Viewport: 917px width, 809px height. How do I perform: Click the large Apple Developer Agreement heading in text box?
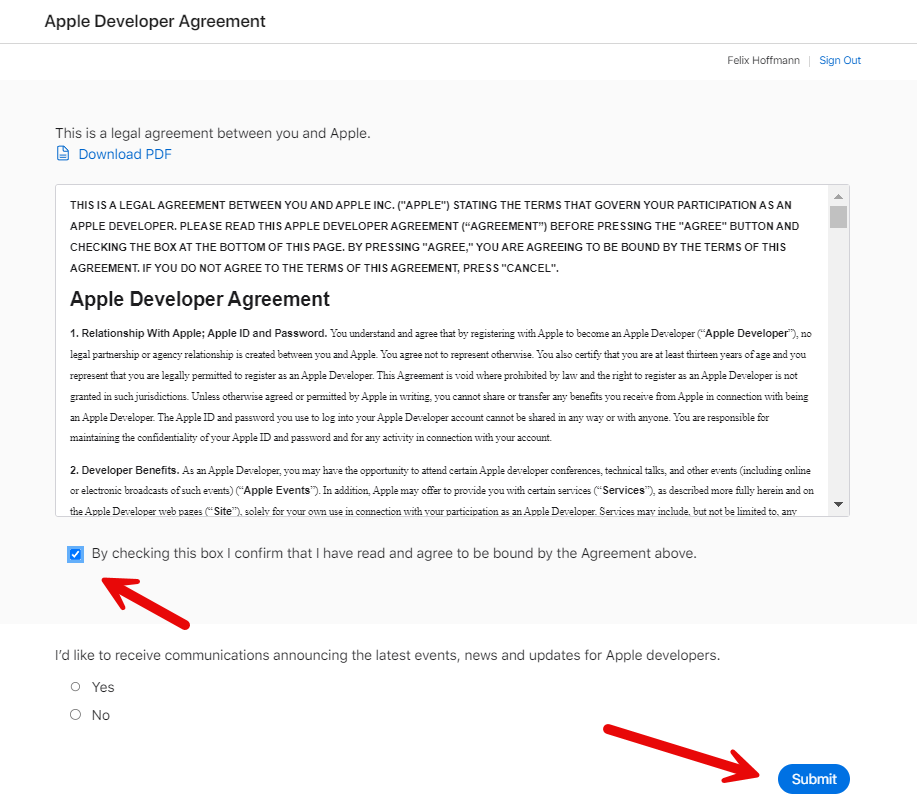point(200,299)
